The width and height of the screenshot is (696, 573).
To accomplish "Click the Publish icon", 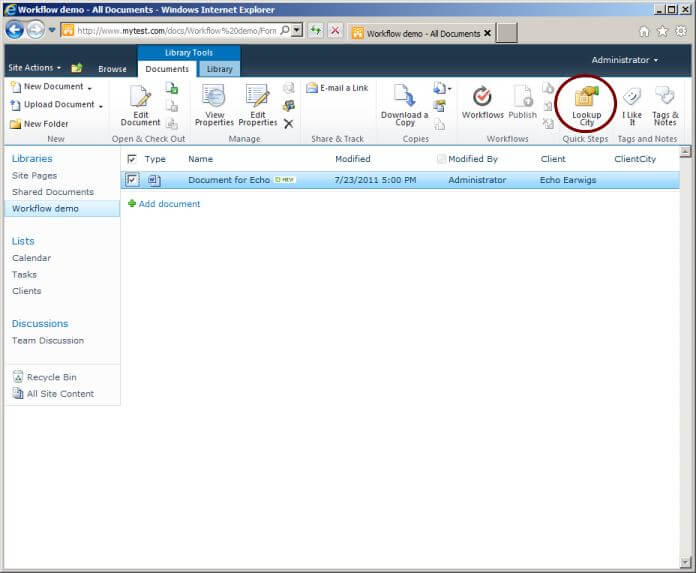I will coord(522,96).
